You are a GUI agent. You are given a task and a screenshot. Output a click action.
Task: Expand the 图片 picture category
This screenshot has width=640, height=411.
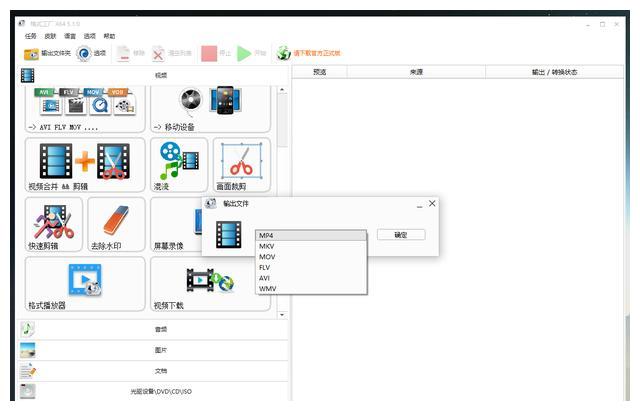click(153, 350)
